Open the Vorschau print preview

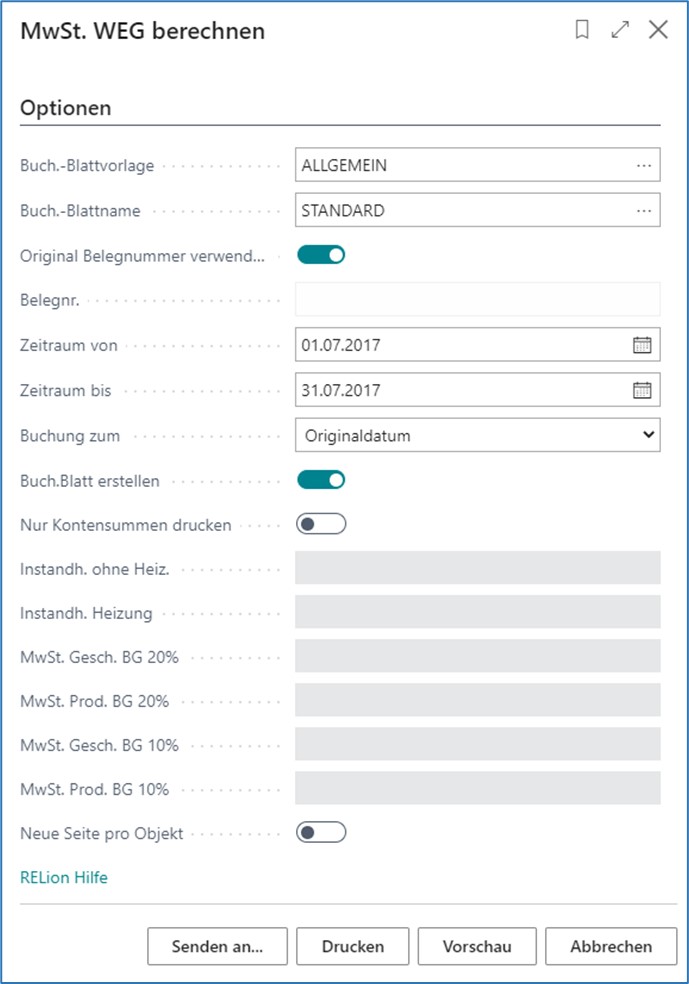click(x=477, y=946)
